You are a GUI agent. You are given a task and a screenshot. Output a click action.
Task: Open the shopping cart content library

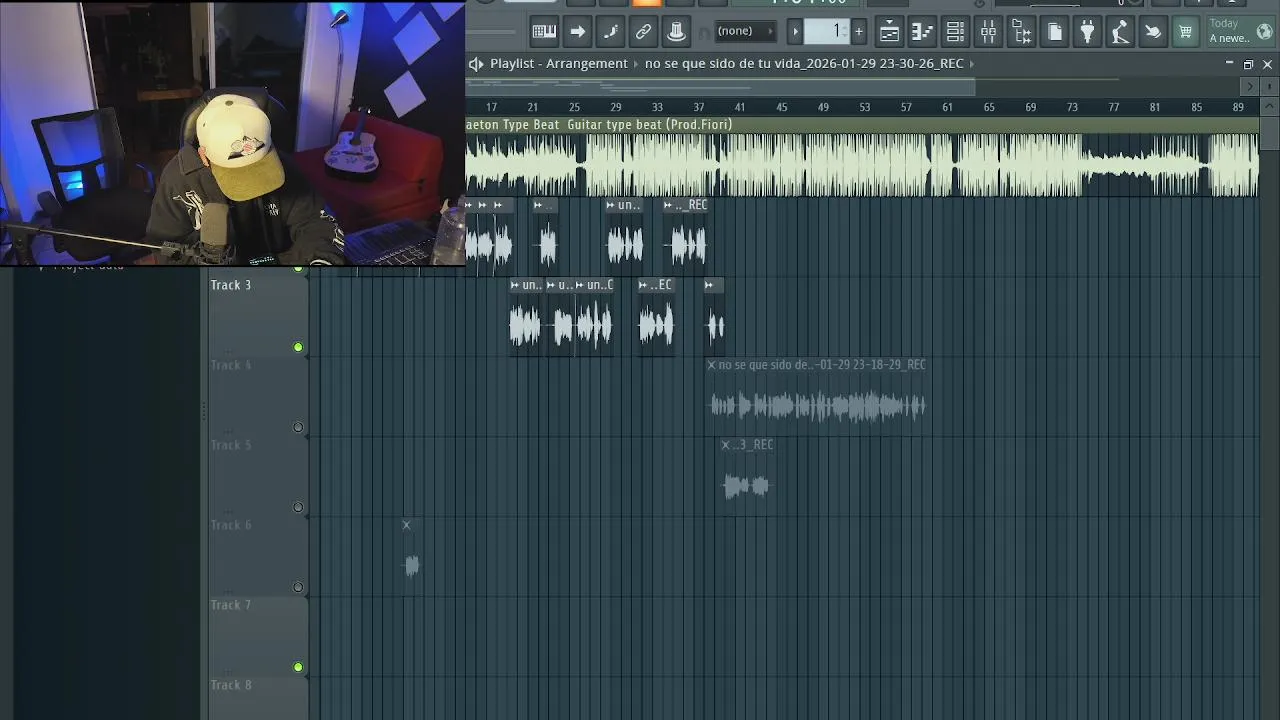pyautogui.click(x=1185, y=32)
